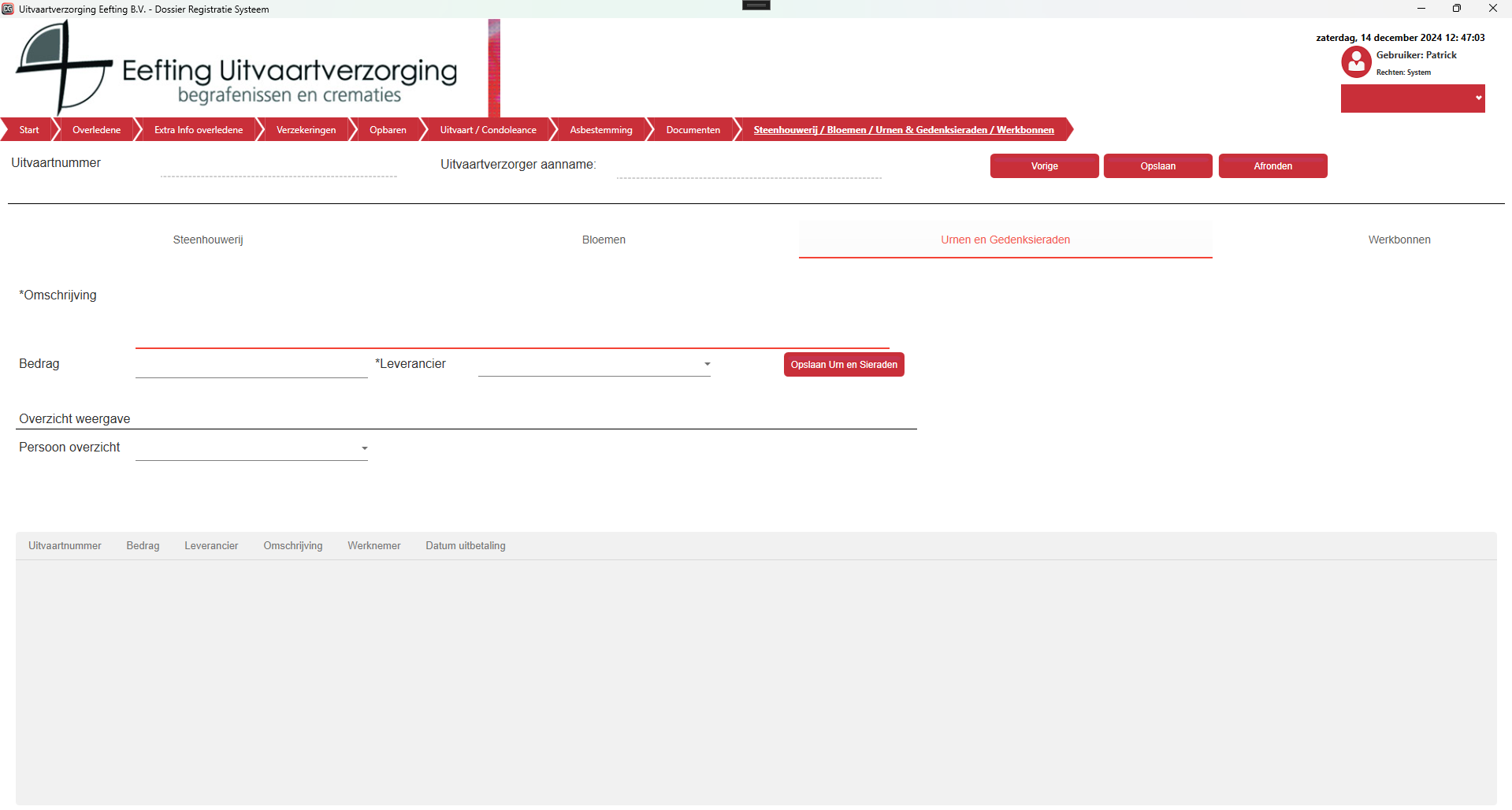Screen dimensions: 1512x810
Task: Click the user profile avatar icon
Action: [1356, 61]
